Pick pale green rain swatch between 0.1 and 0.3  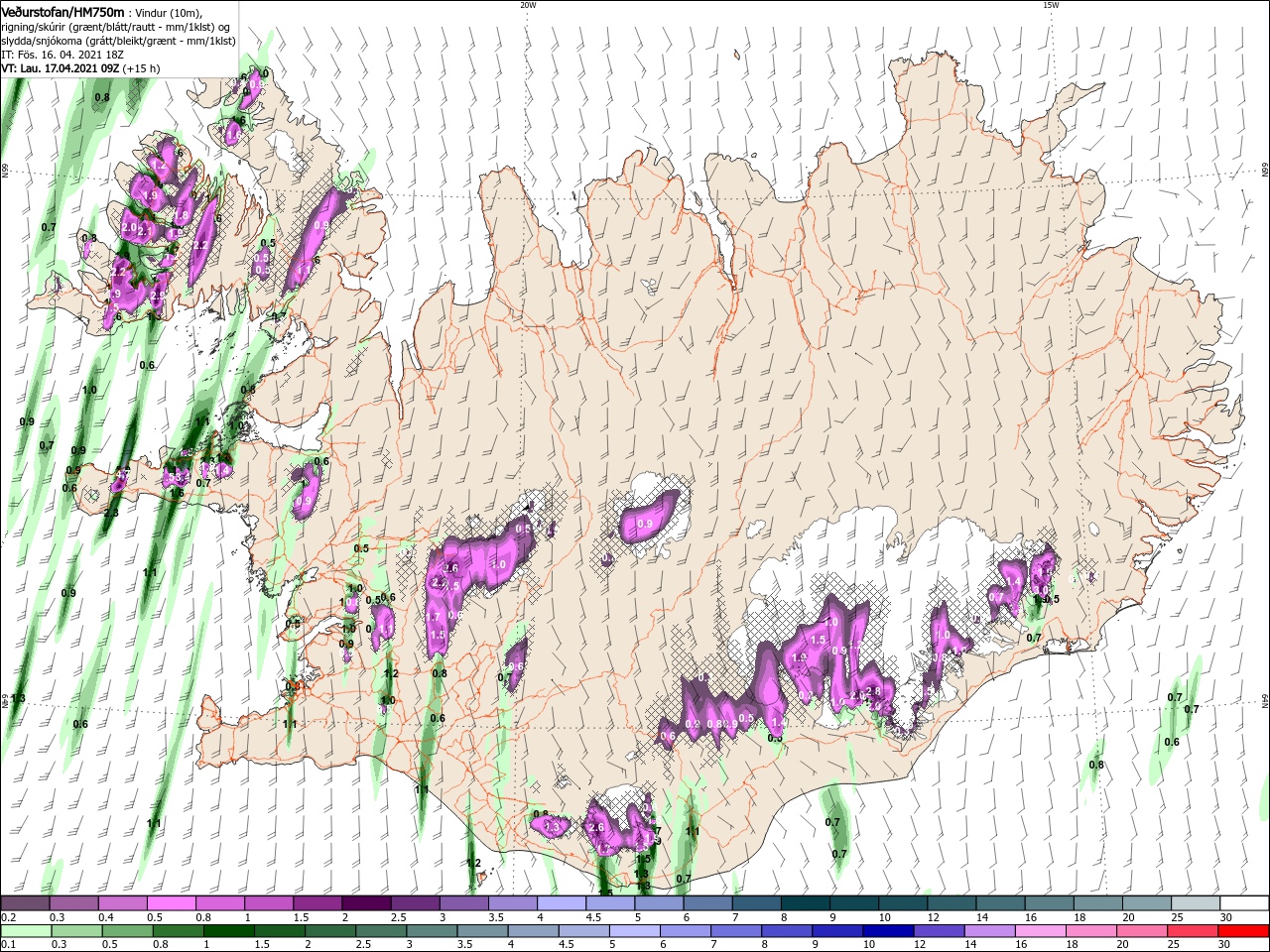[x=25, y=931]
